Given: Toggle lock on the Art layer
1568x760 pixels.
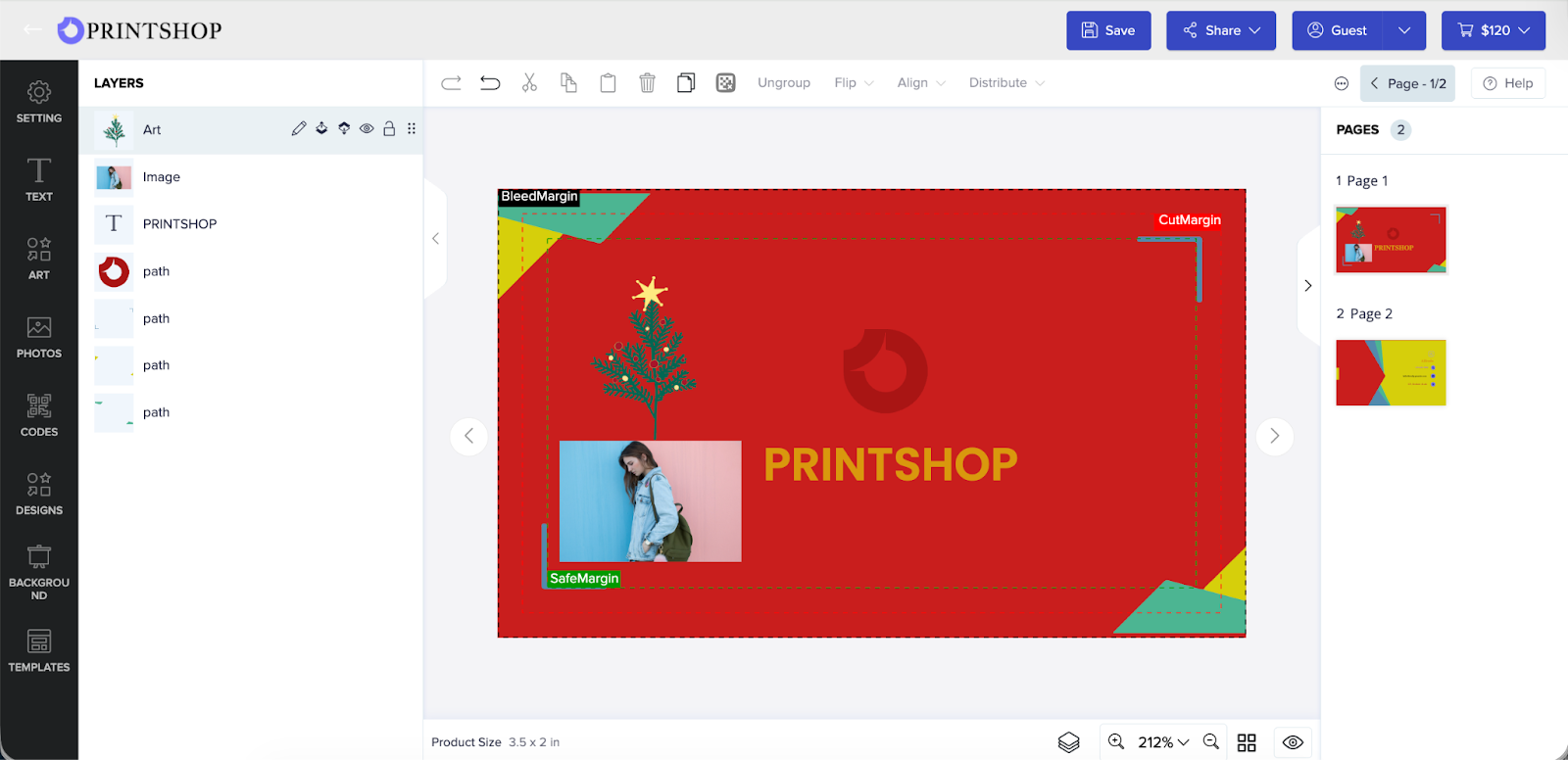Looking at the screenshot, I should tap(389, 129).
